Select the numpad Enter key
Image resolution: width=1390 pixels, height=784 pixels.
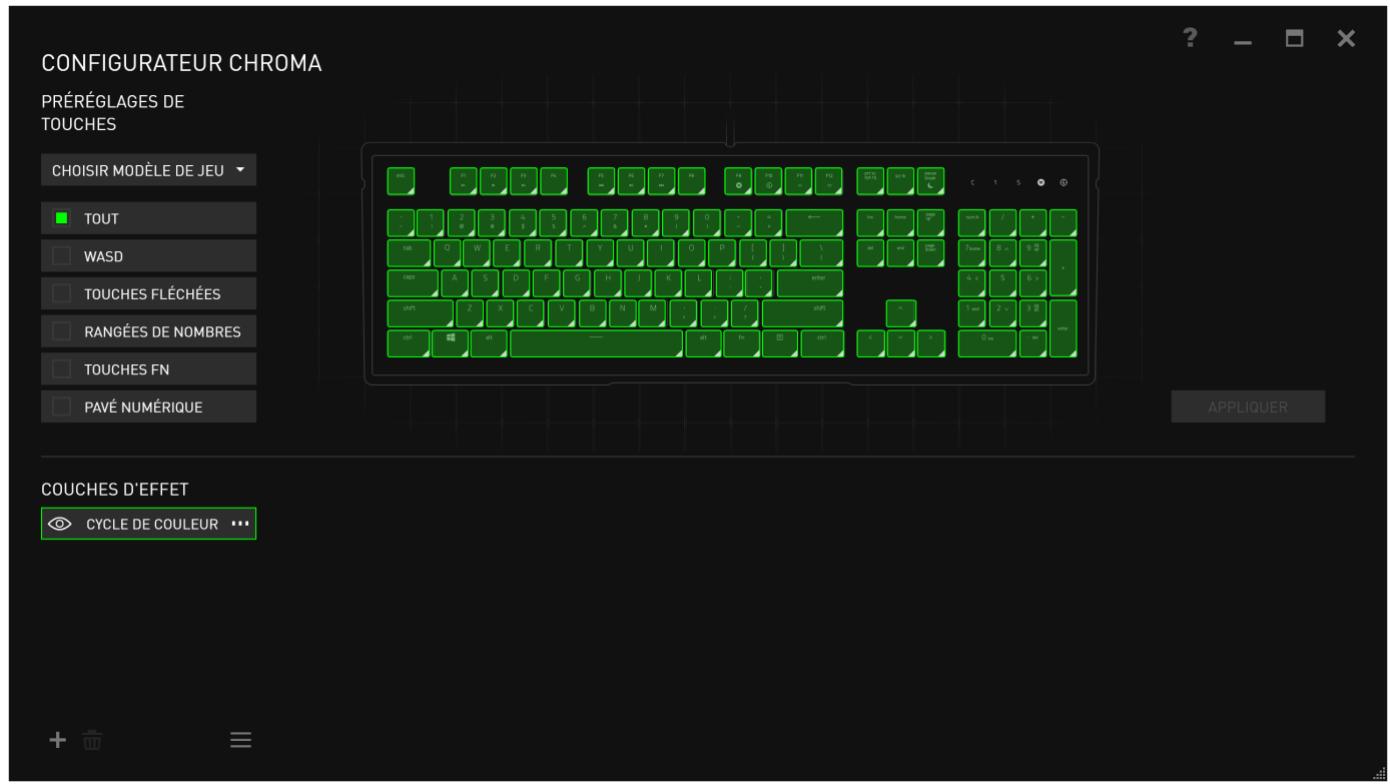pyautogui.click(x=1063, y=329)
